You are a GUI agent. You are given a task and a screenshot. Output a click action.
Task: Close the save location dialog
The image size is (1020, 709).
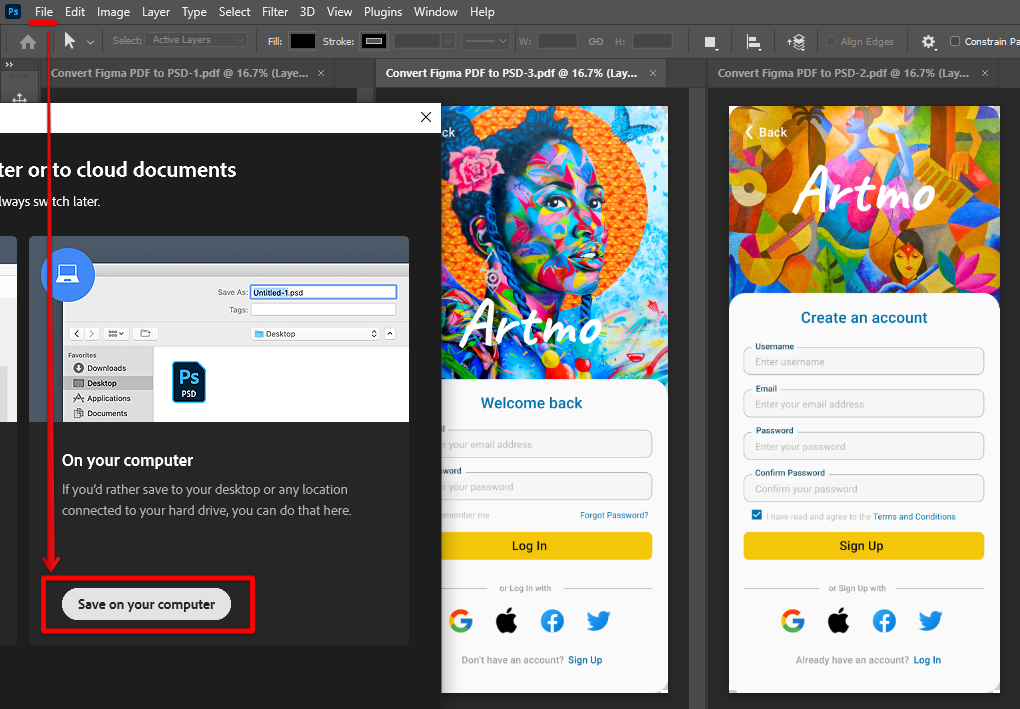click(x=426, y=117)
